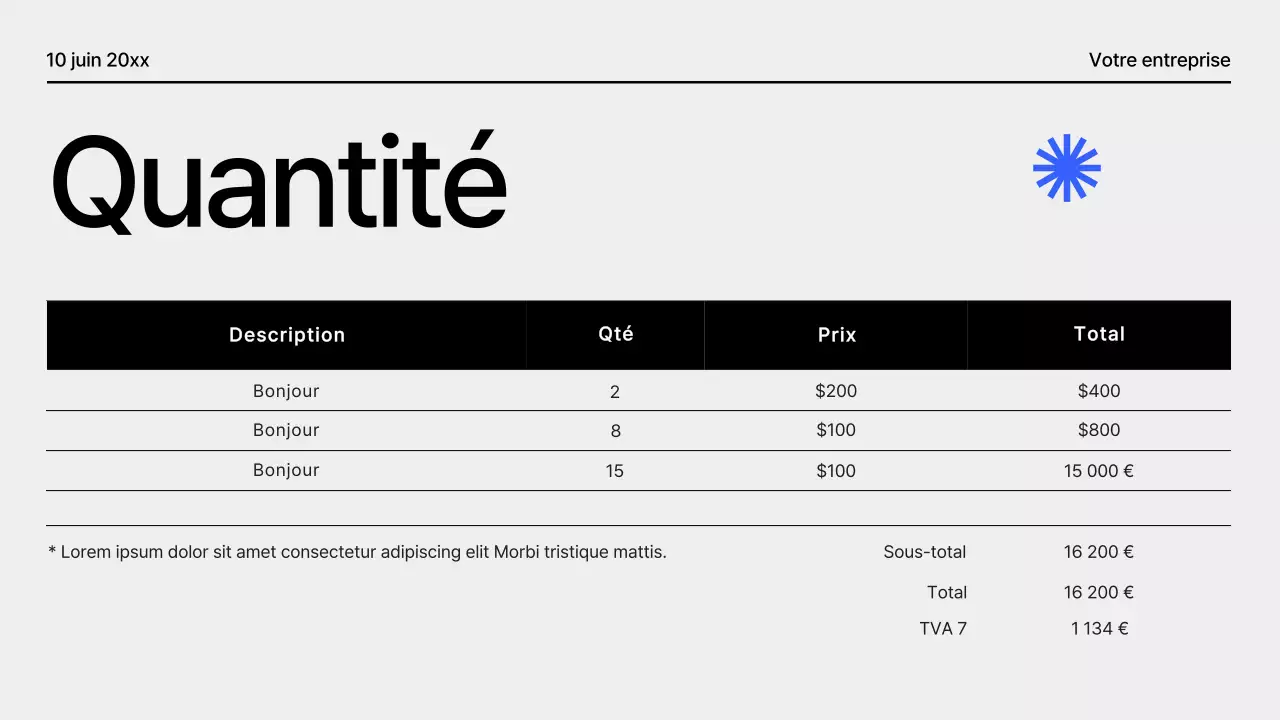This screenshot has height=720, width=1280.
Task: Click the $800 total cell
Action: [x=1099, y=430]
